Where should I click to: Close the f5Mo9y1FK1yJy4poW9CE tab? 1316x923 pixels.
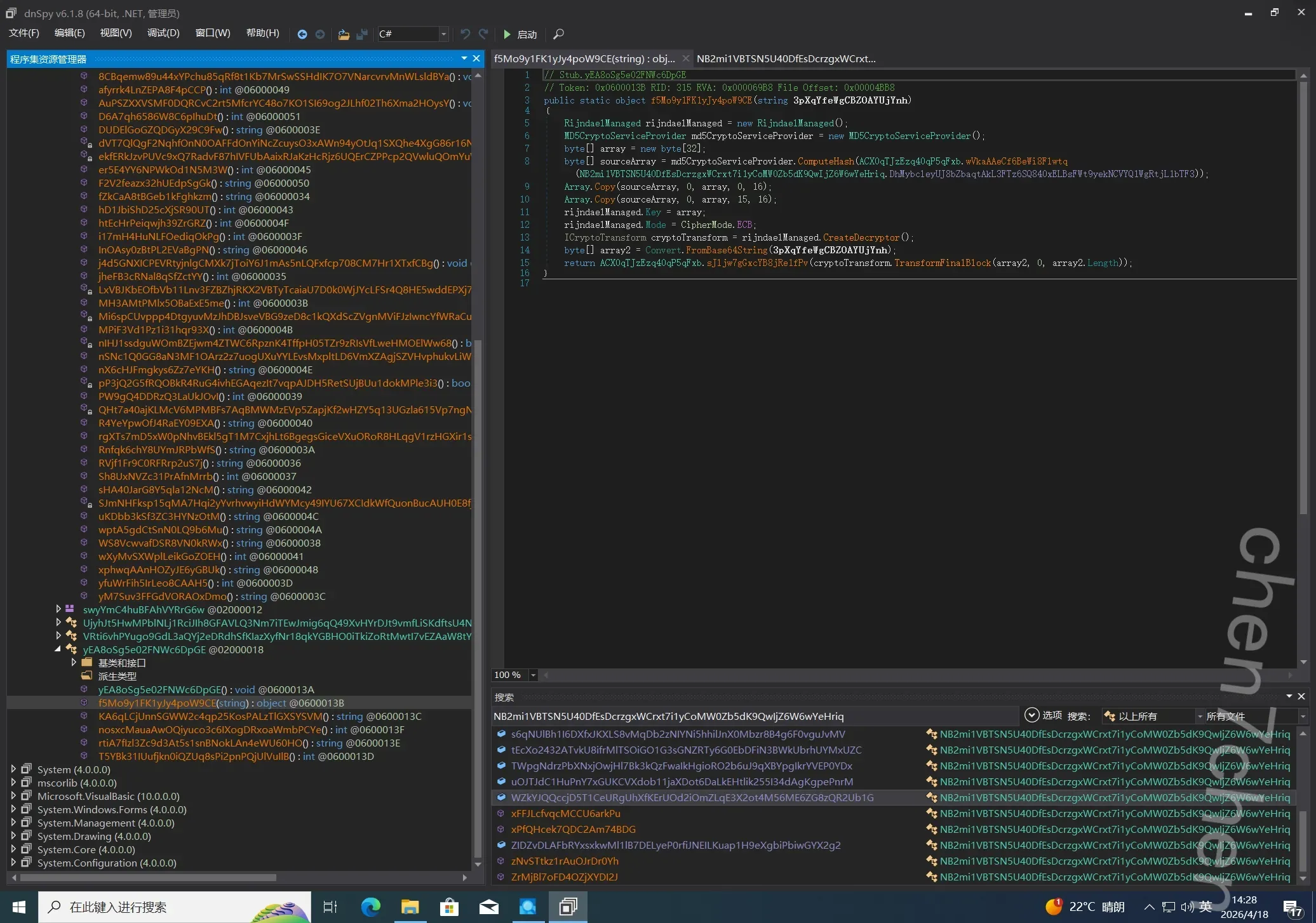tap(685, 59)
